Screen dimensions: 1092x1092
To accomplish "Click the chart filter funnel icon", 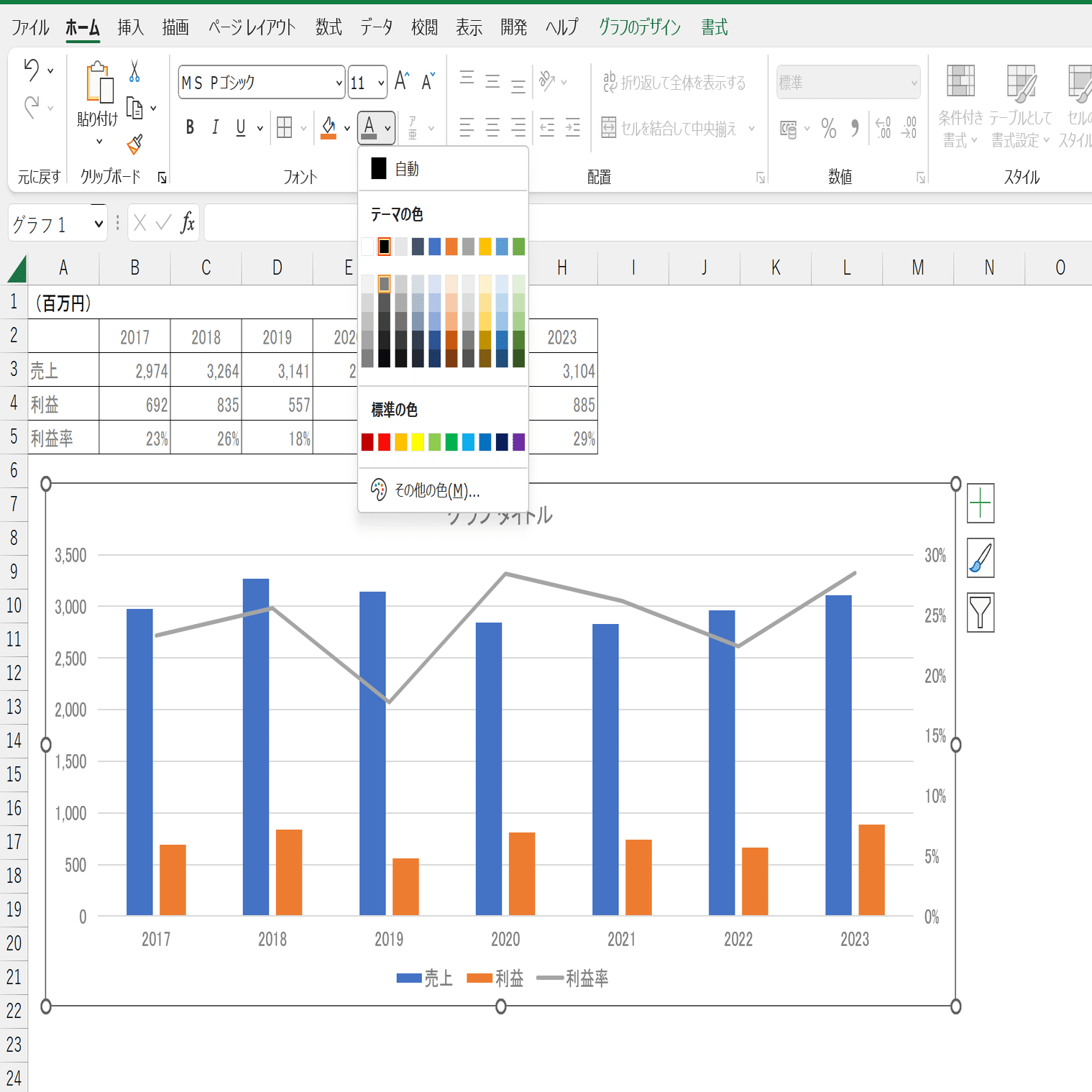I will pos(981,612).
